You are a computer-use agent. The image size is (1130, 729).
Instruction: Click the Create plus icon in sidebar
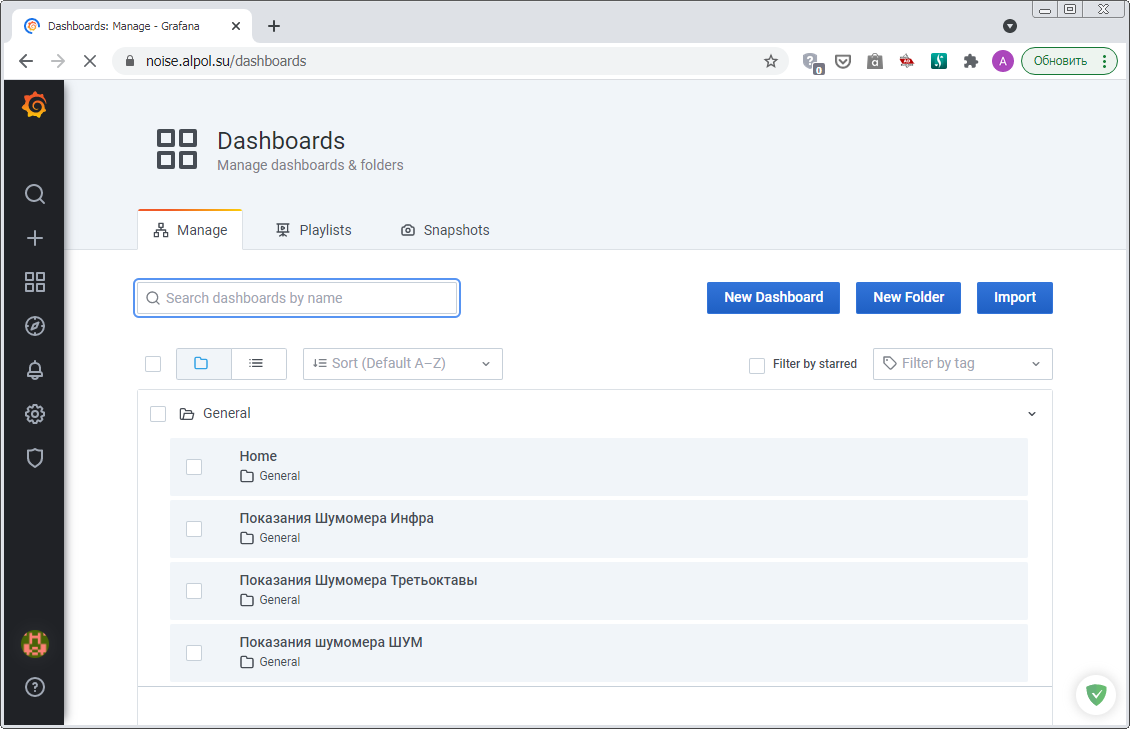pos(35,238)
